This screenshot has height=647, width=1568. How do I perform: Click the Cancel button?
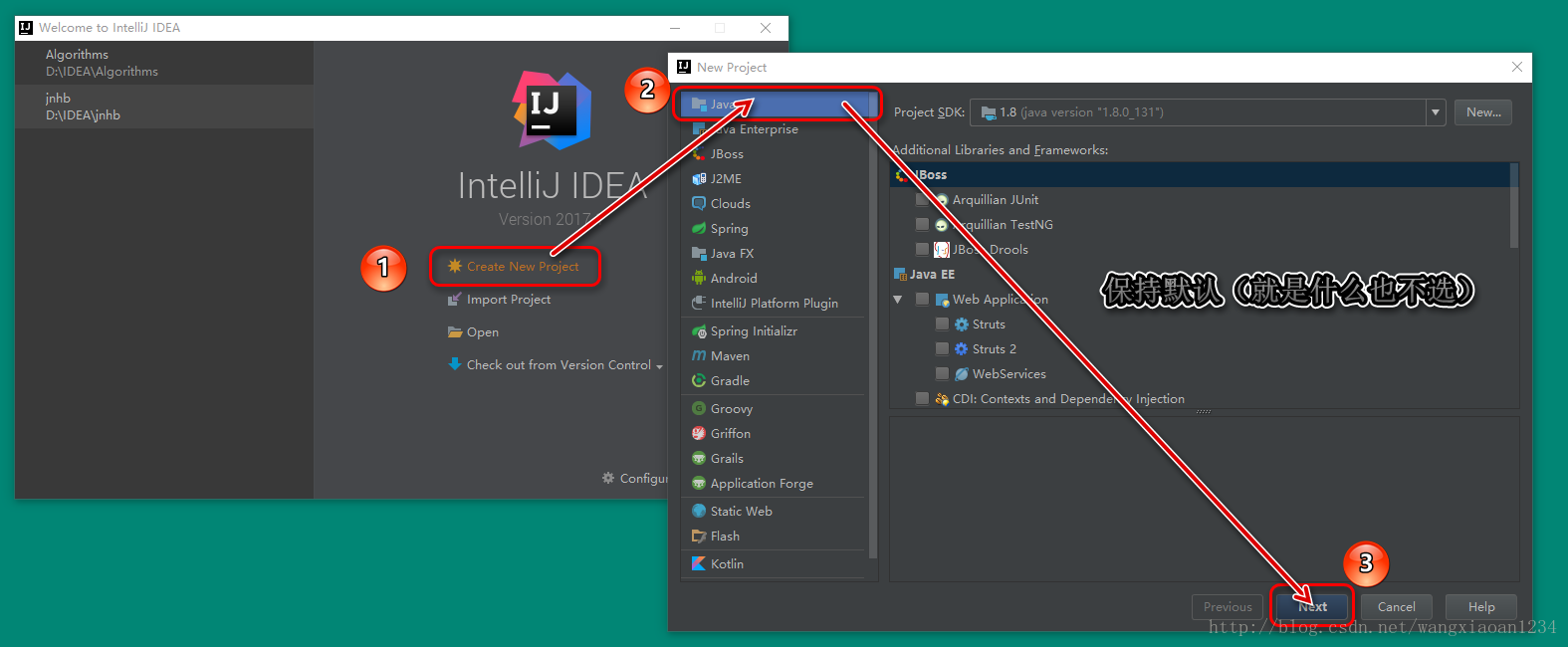click(x=1396, y=607)
